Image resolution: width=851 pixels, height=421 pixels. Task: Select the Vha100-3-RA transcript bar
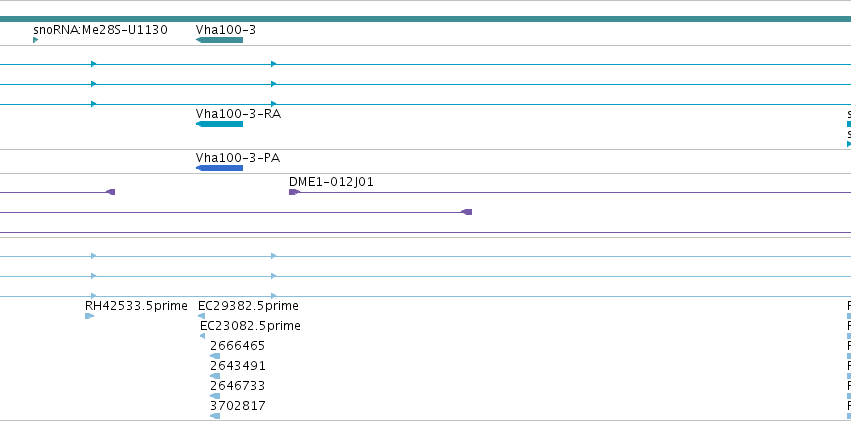coord(219,124)
